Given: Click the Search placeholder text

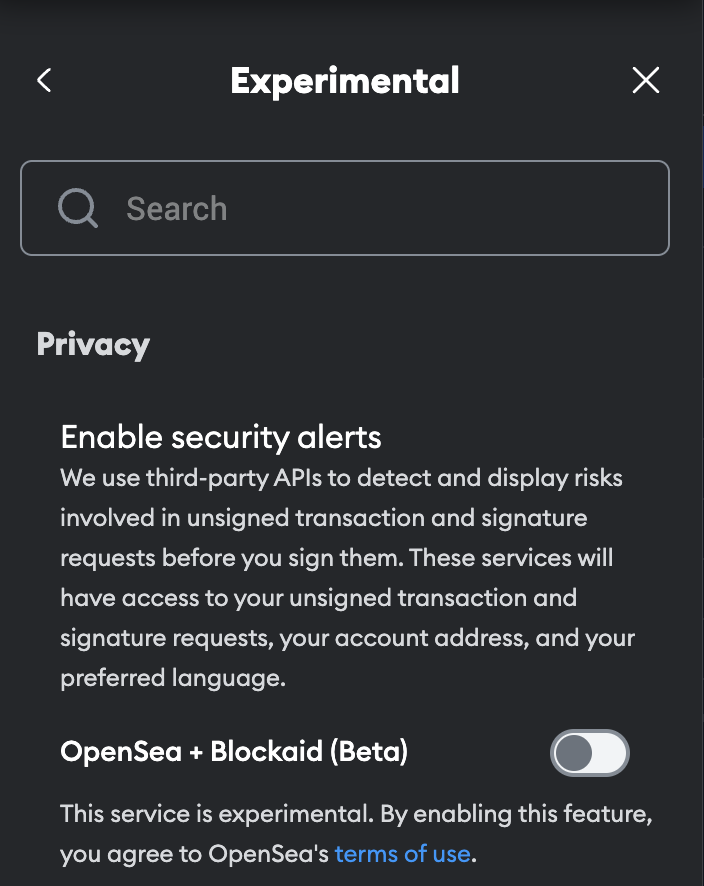Looking at the screenshot, I should coord(177,209).
